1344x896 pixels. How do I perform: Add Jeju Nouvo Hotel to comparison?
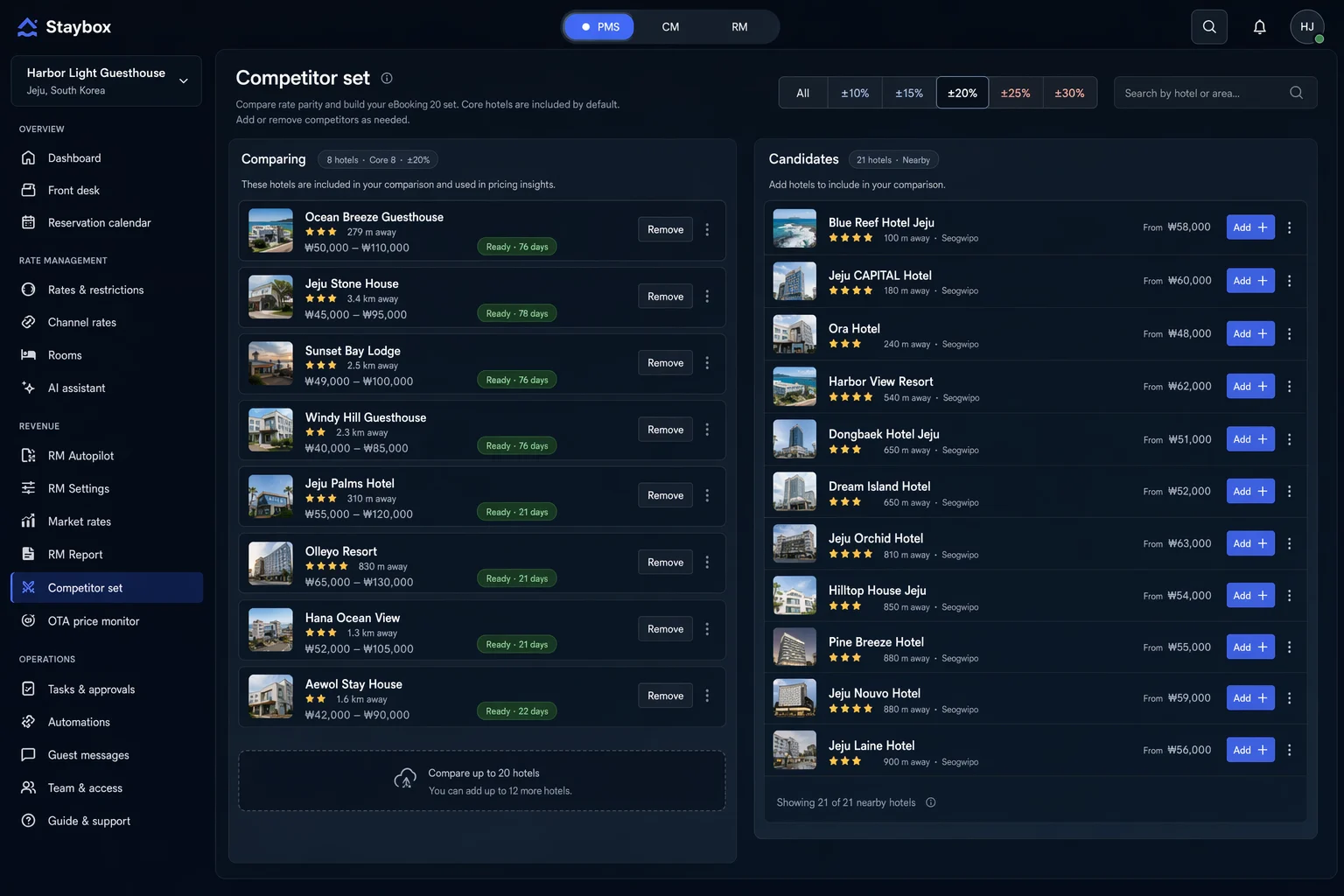pyautogui.click(x=1250, y=698)
